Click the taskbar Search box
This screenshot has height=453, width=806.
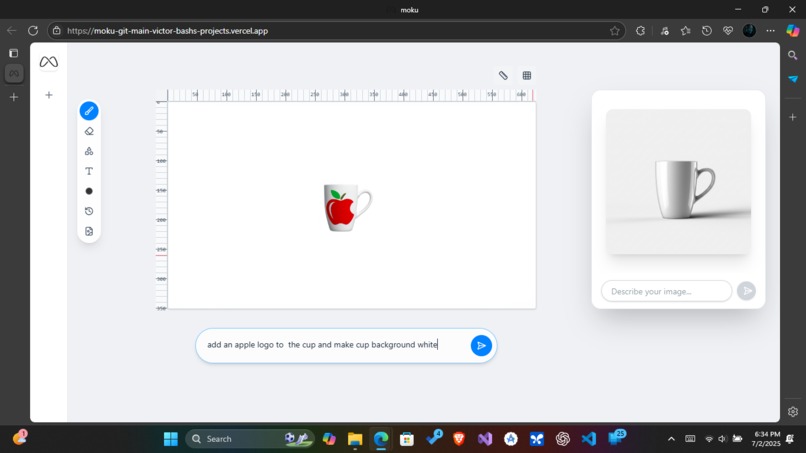[x=250, y=439]
